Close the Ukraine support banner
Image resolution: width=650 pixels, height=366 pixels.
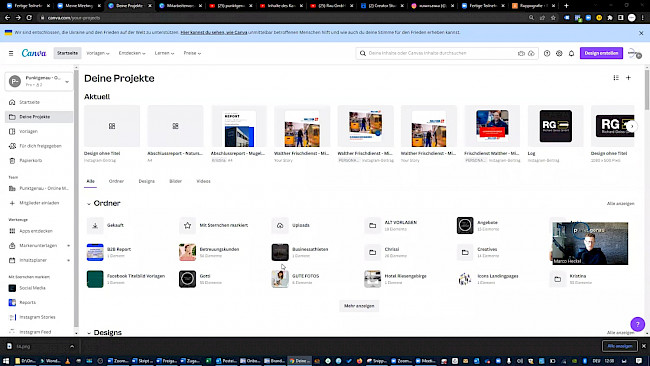click(x=641, y=33)
